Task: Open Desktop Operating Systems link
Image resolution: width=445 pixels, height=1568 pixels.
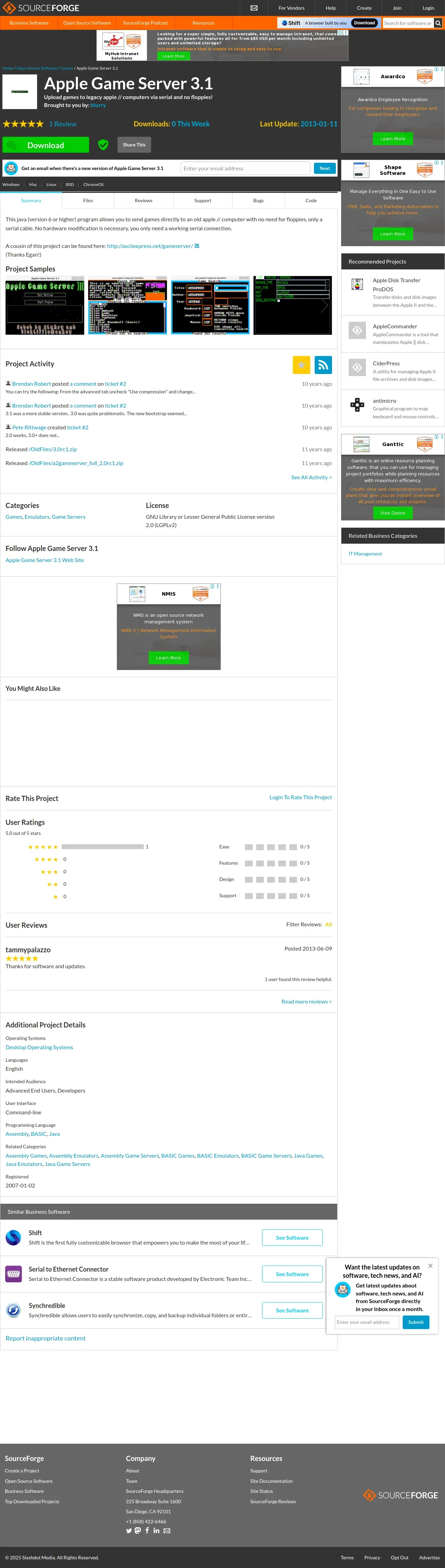Action: coord(39,1047)
